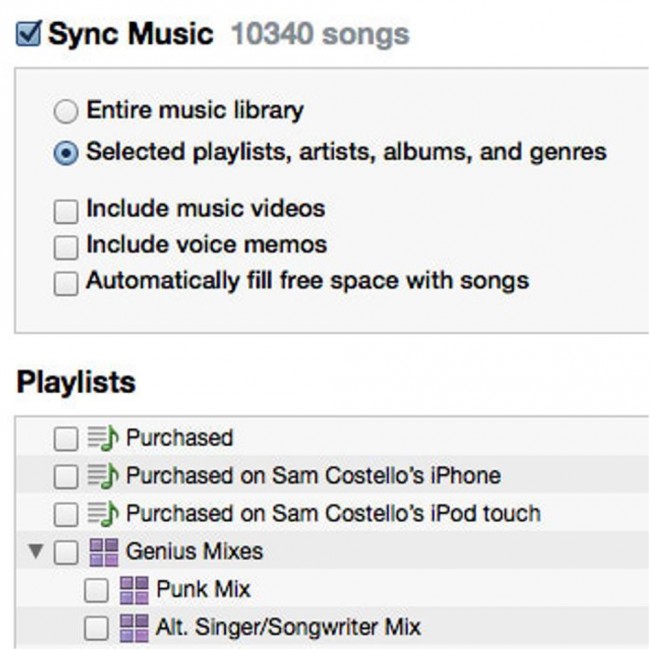Collapse the Genius Mixes disclosure triangle
Image resolution: width=650 pixels, height=650 pixels.
coord(36,551)
